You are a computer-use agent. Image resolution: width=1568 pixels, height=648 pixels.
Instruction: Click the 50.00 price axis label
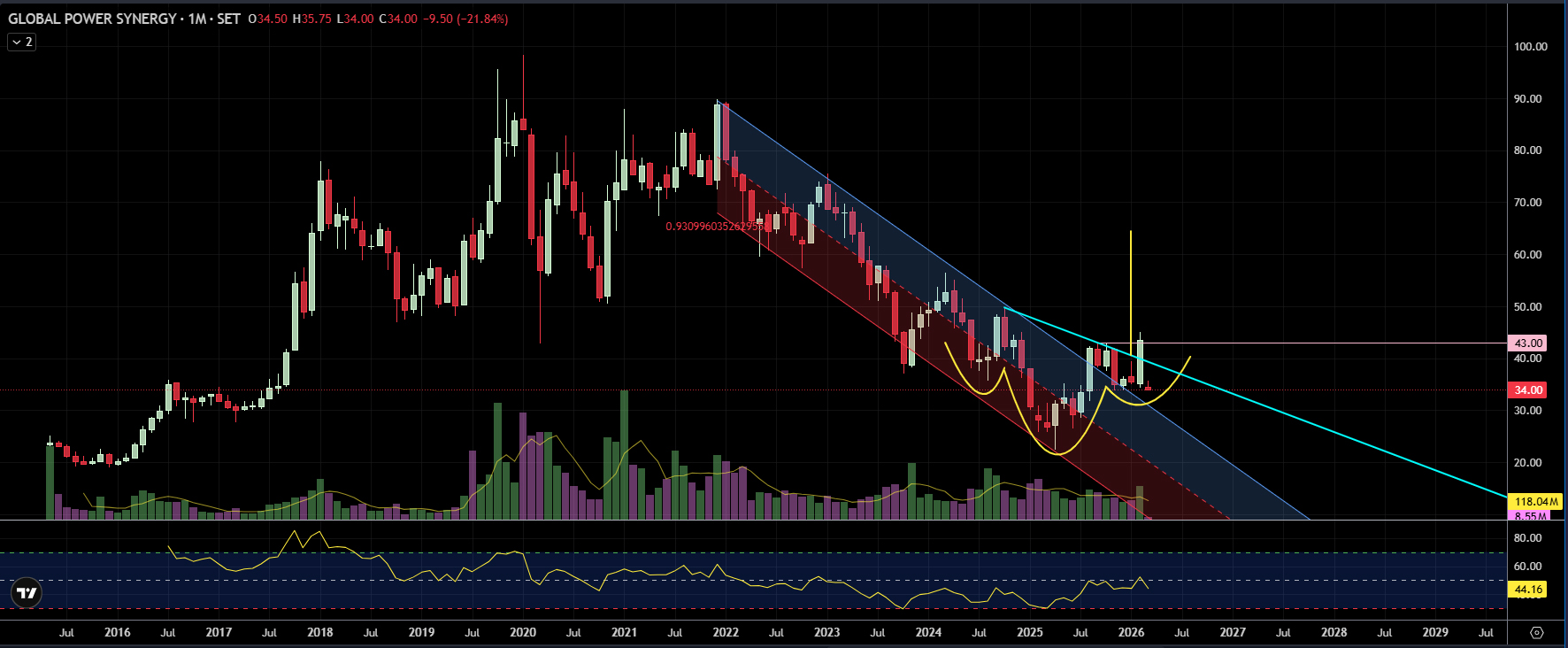coord(1528,307)
